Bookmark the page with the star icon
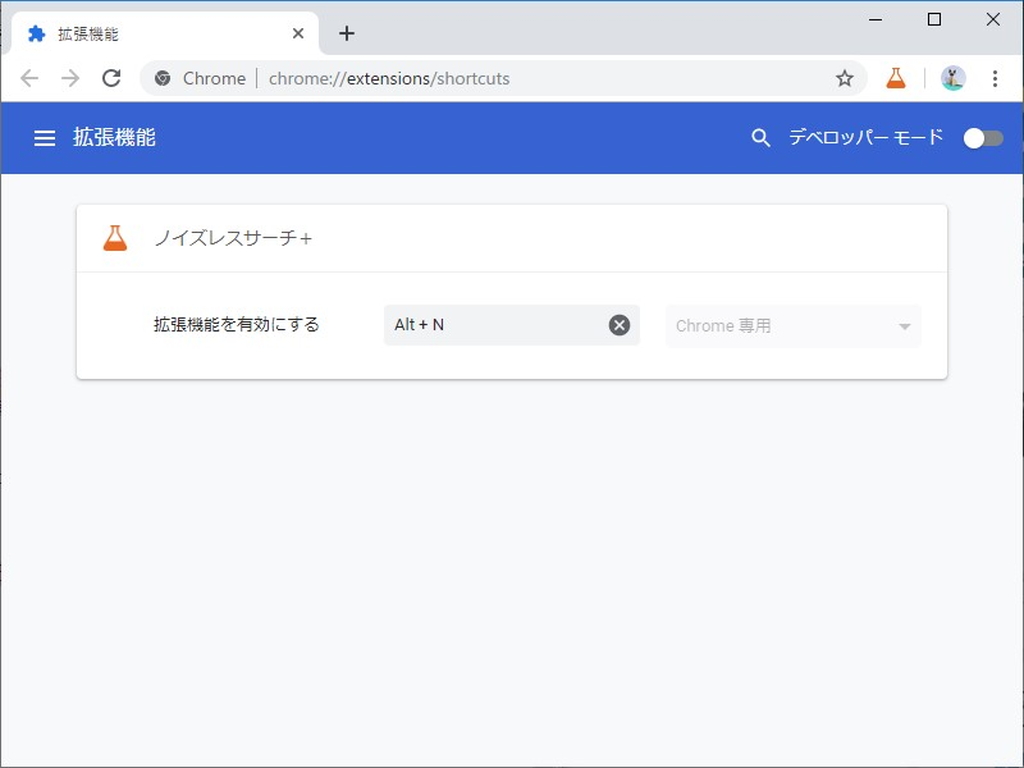 click(x=845, y=77)
